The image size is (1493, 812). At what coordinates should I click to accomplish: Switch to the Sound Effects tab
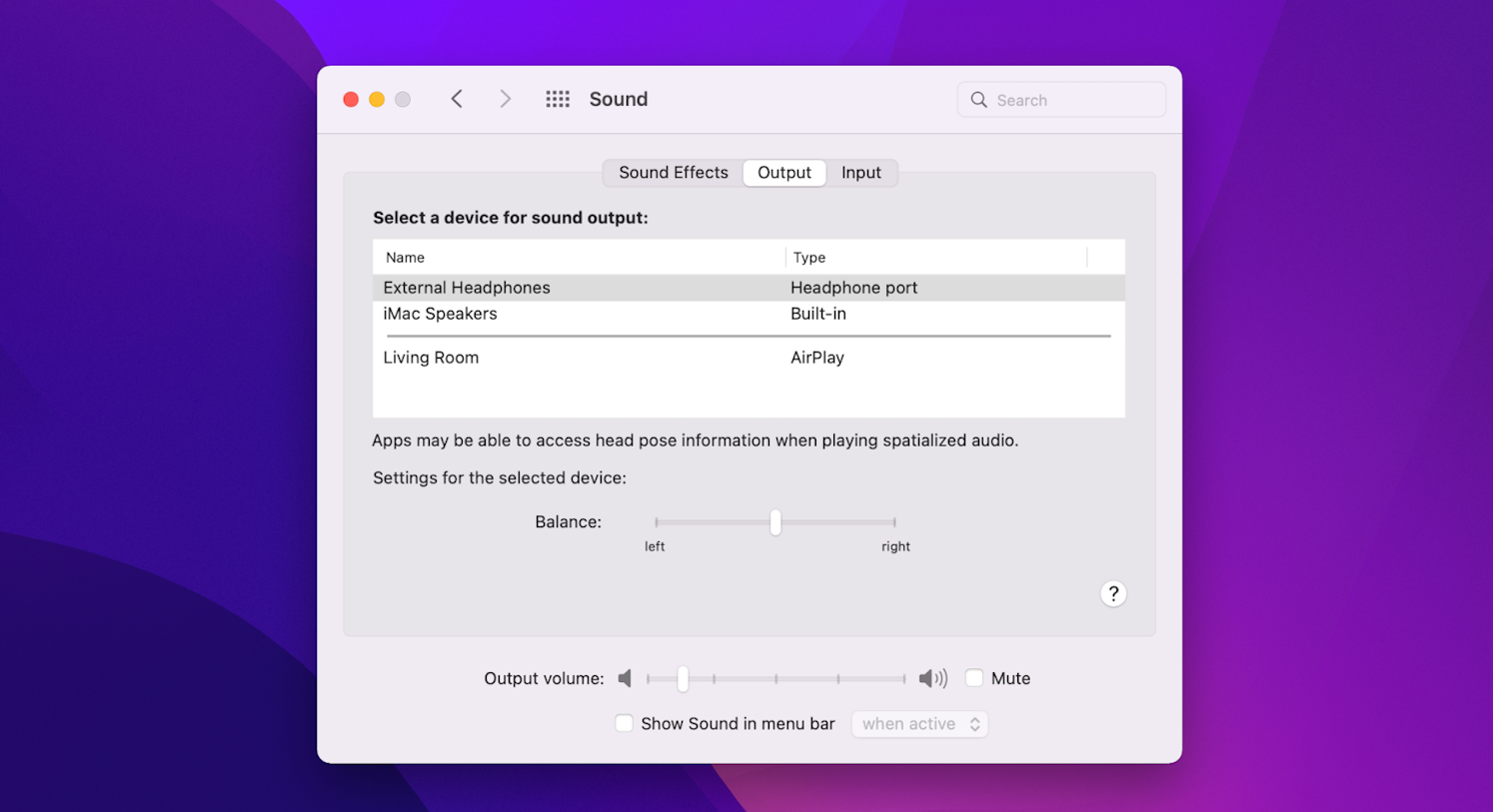[673, 172]
